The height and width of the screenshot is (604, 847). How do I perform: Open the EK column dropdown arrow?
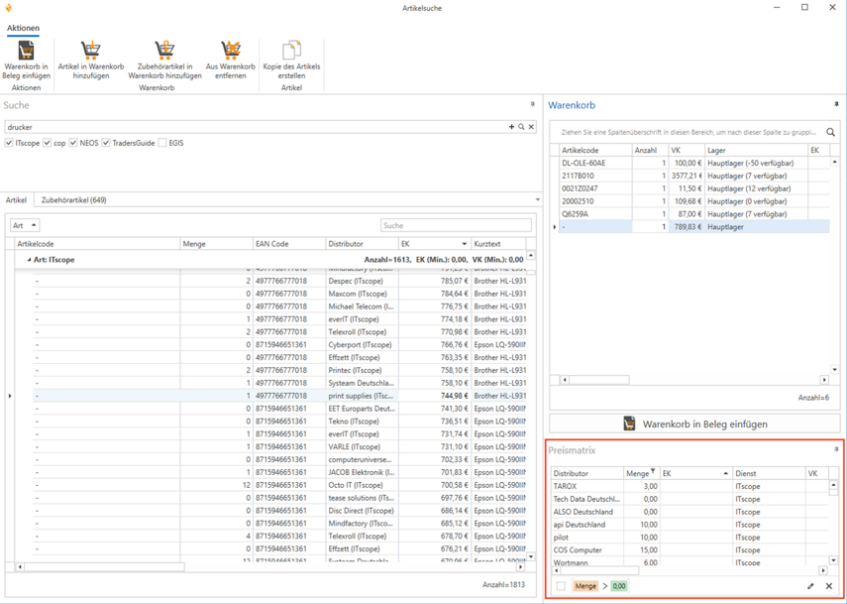(464, 244)
